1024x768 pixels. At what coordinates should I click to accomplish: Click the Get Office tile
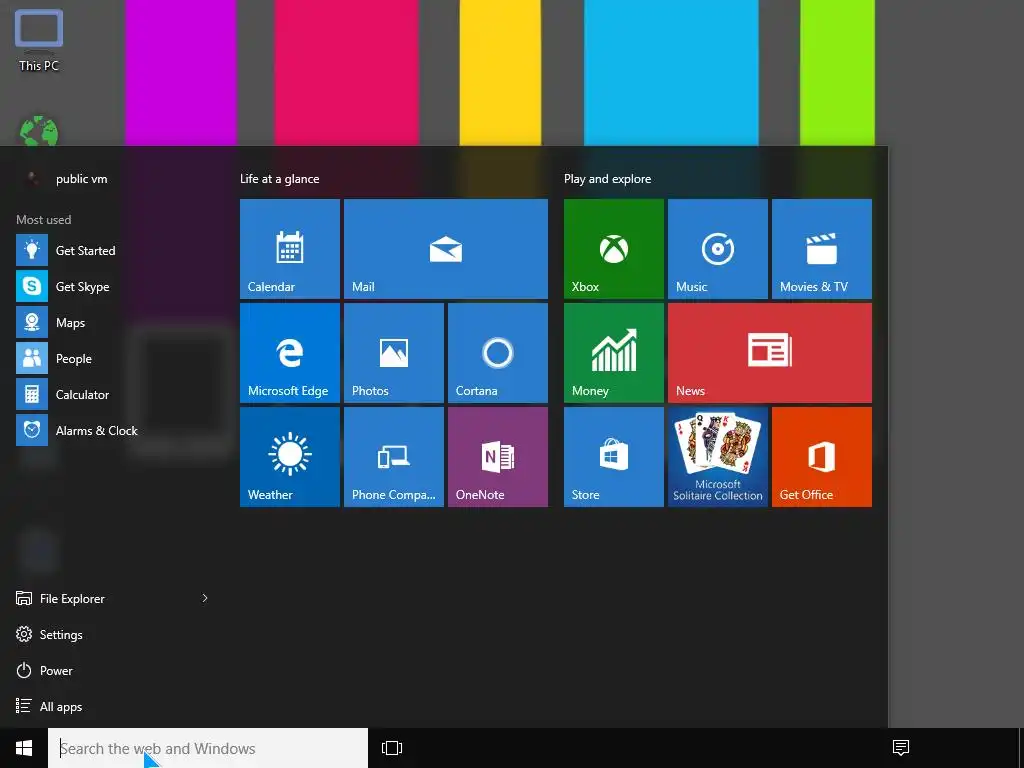(822, 456)
